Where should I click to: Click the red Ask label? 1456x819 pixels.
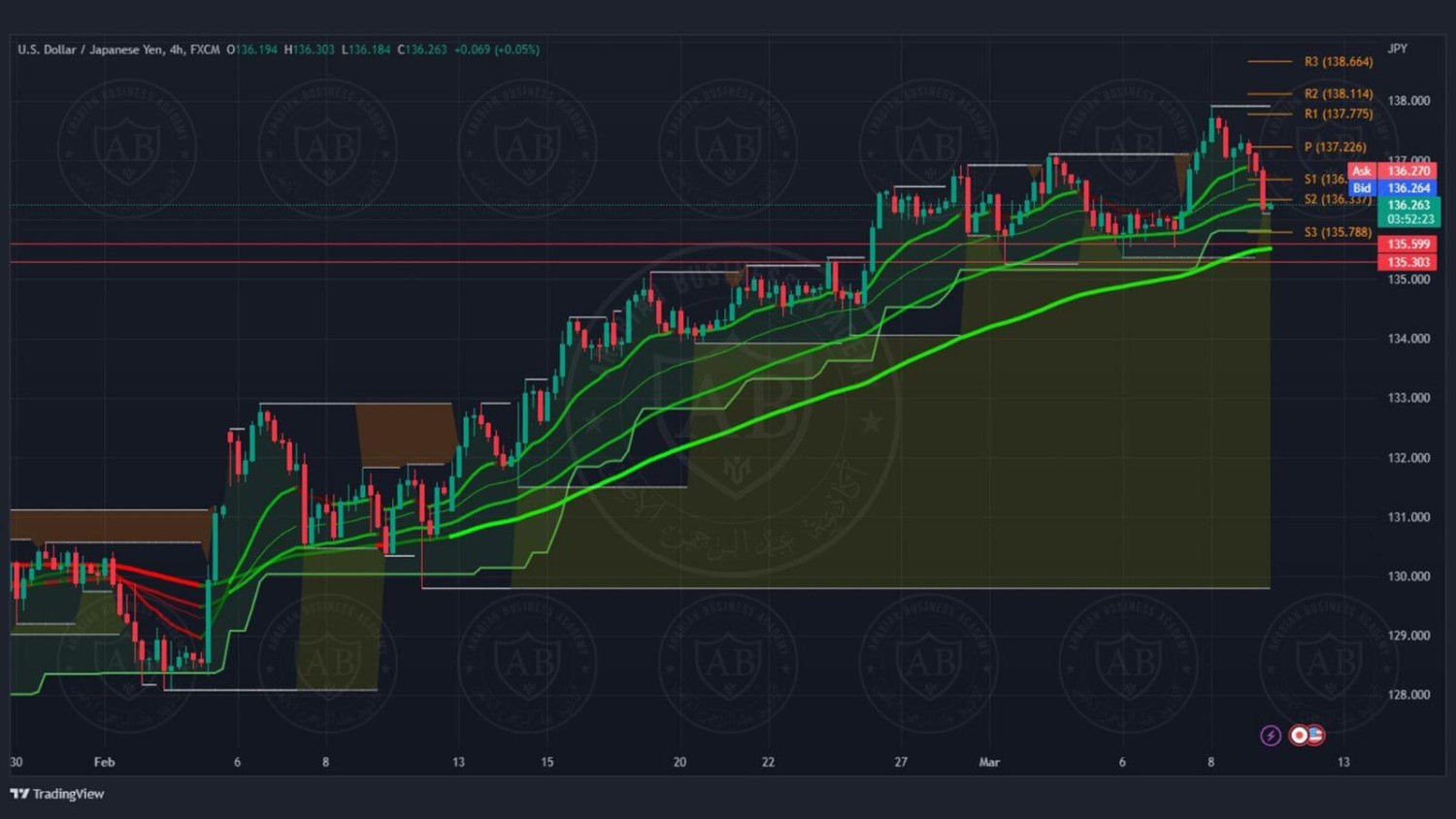click(1362, 171)
